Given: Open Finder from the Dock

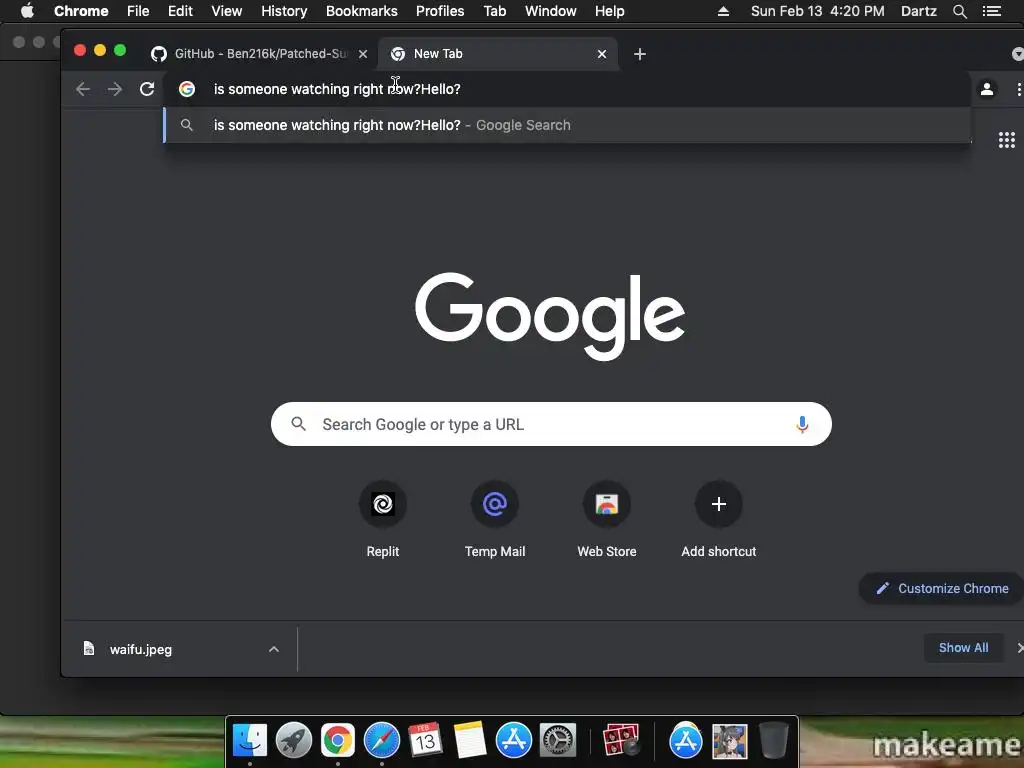Looking at the screenshot, I should [x=250, y=741].
